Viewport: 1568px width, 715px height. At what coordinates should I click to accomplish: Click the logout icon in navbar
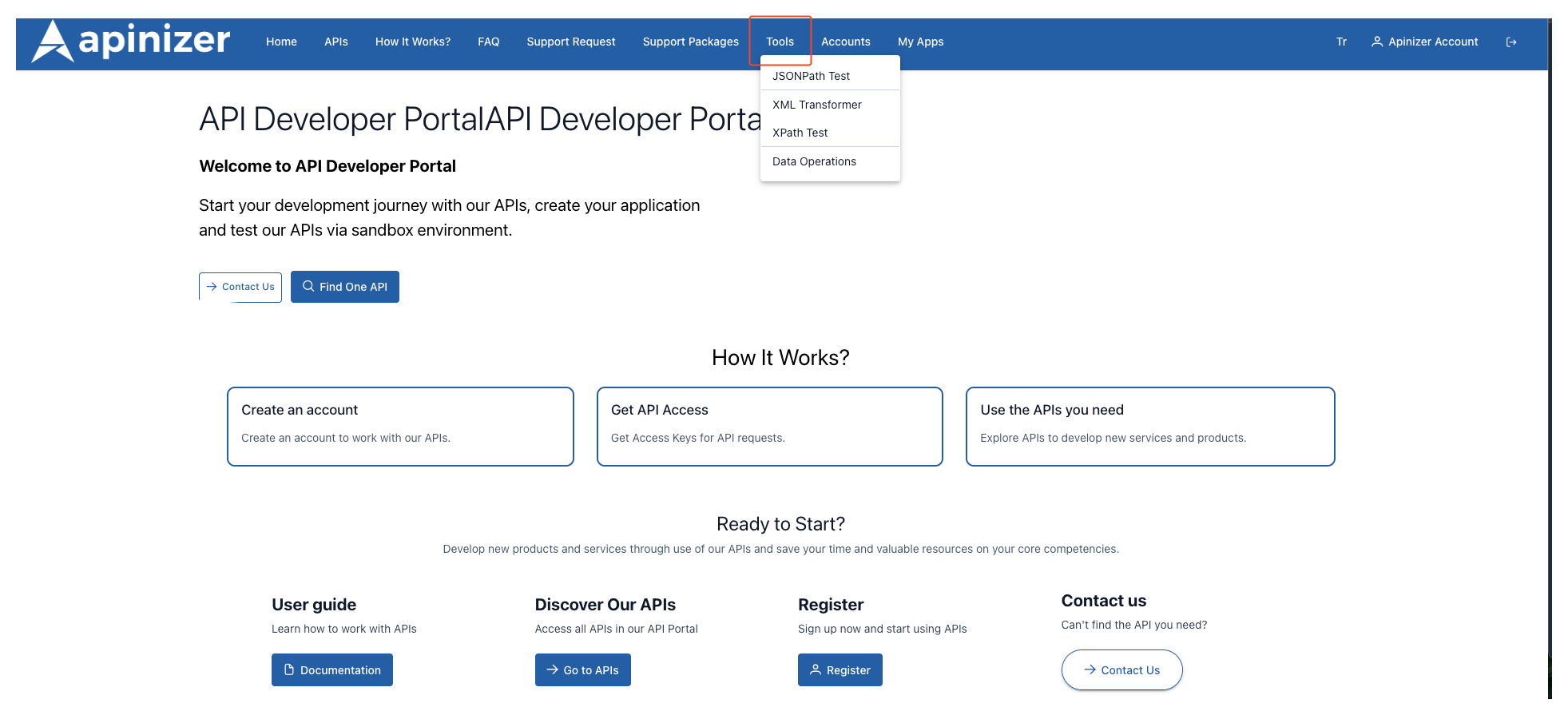[1510, 42]
